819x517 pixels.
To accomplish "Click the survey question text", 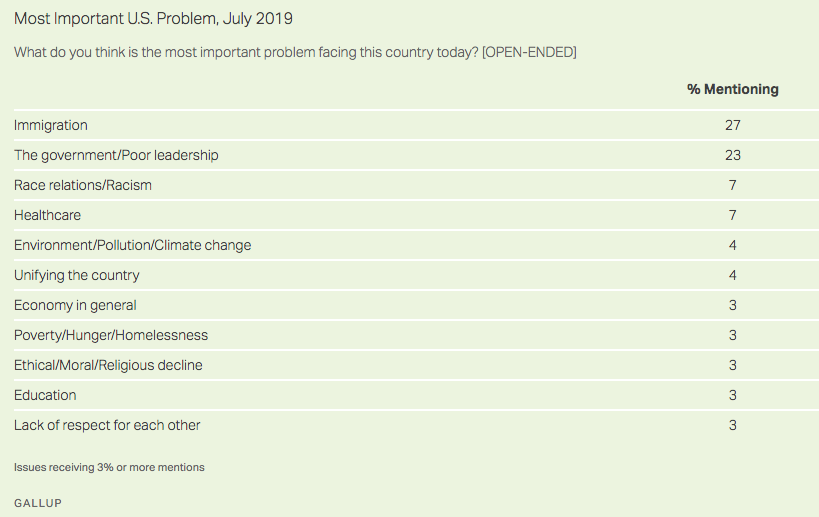I will (x=295, y=52).
